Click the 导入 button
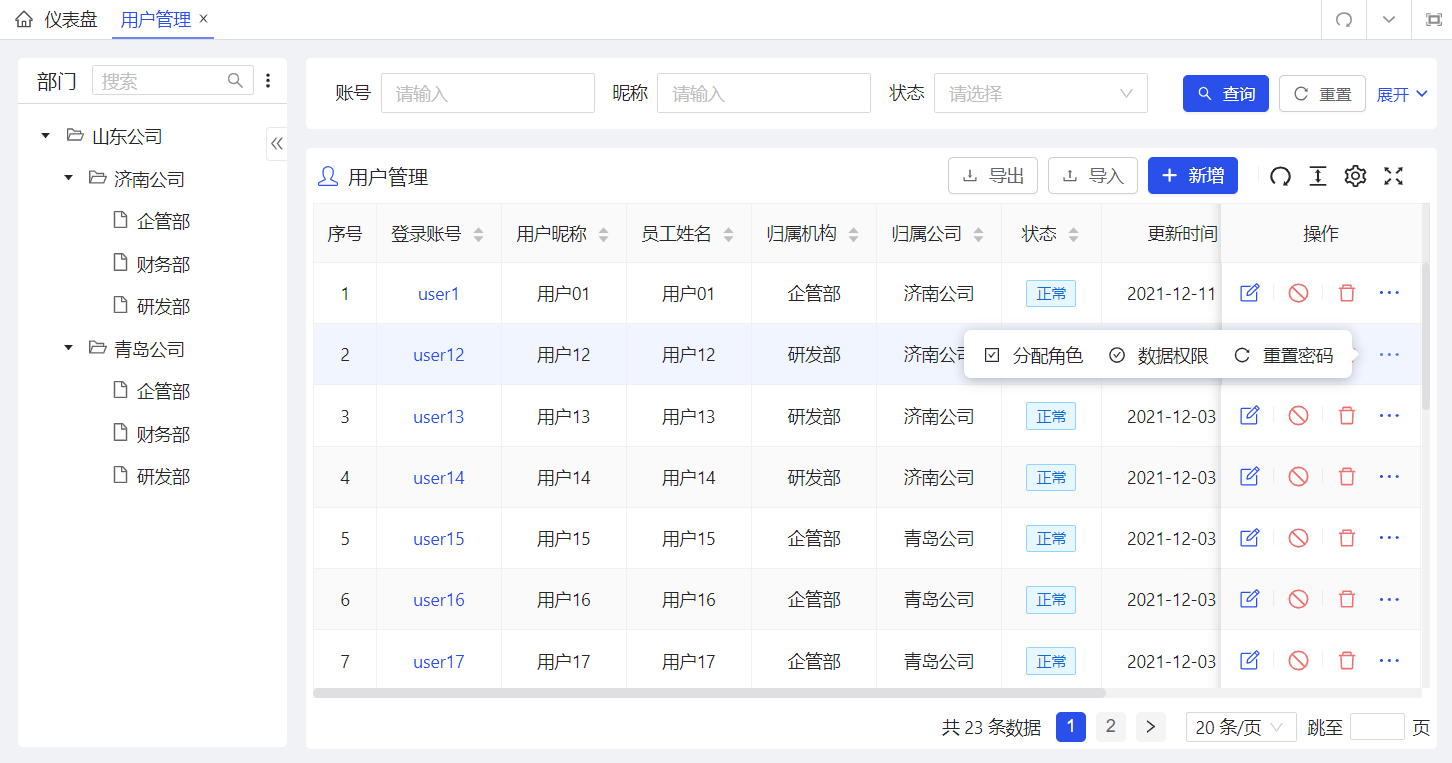1452x763 pixels. [1093, 176]
